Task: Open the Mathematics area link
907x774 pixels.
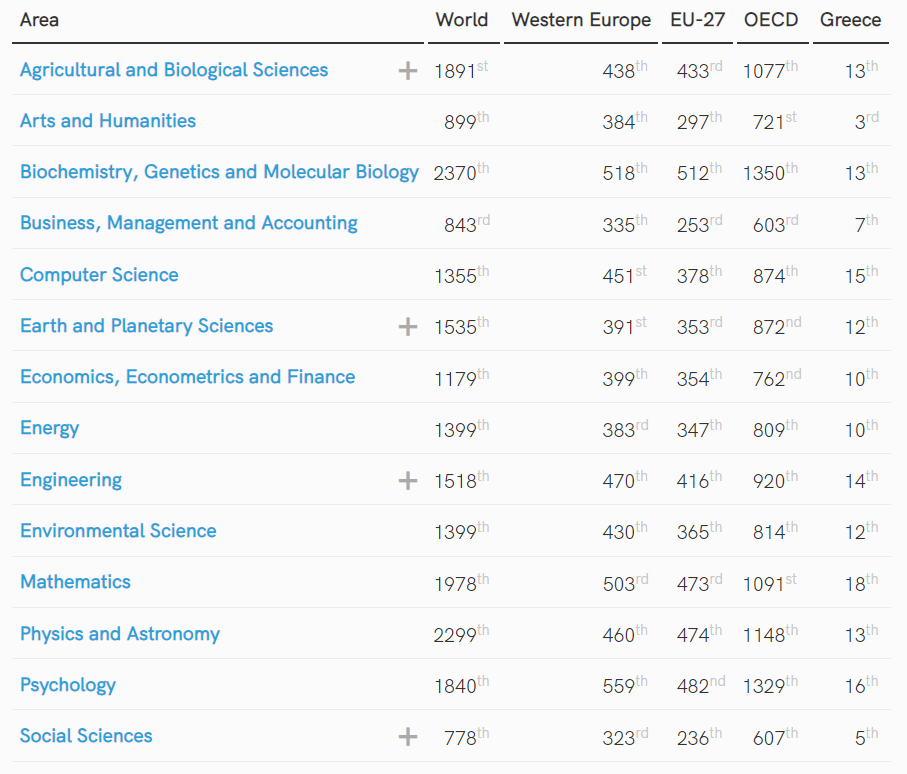Action: pos(75,582)
